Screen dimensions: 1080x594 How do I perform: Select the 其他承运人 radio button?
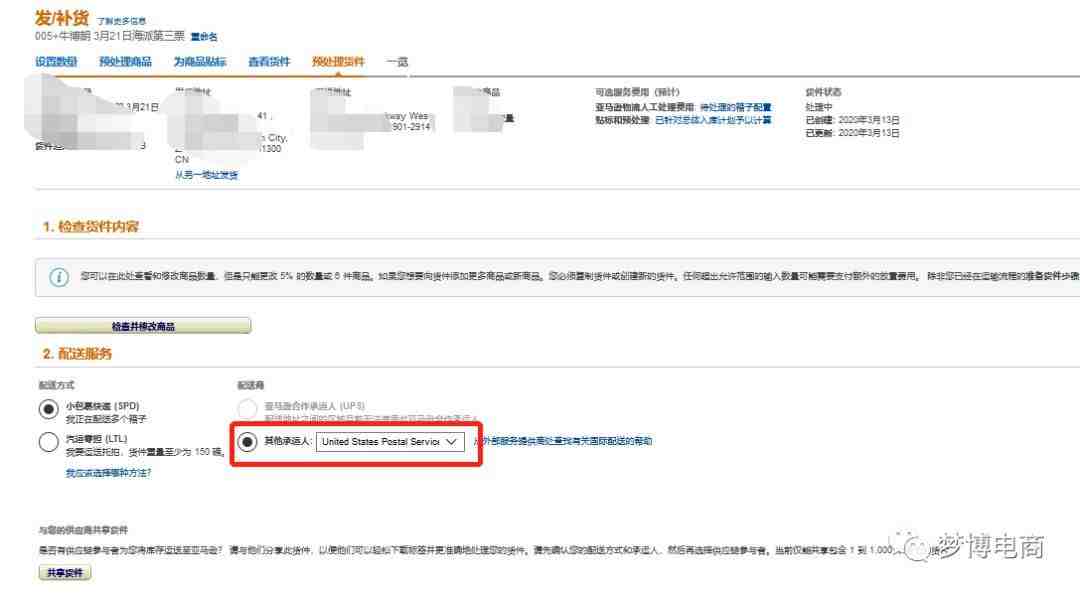pos(247,442)
